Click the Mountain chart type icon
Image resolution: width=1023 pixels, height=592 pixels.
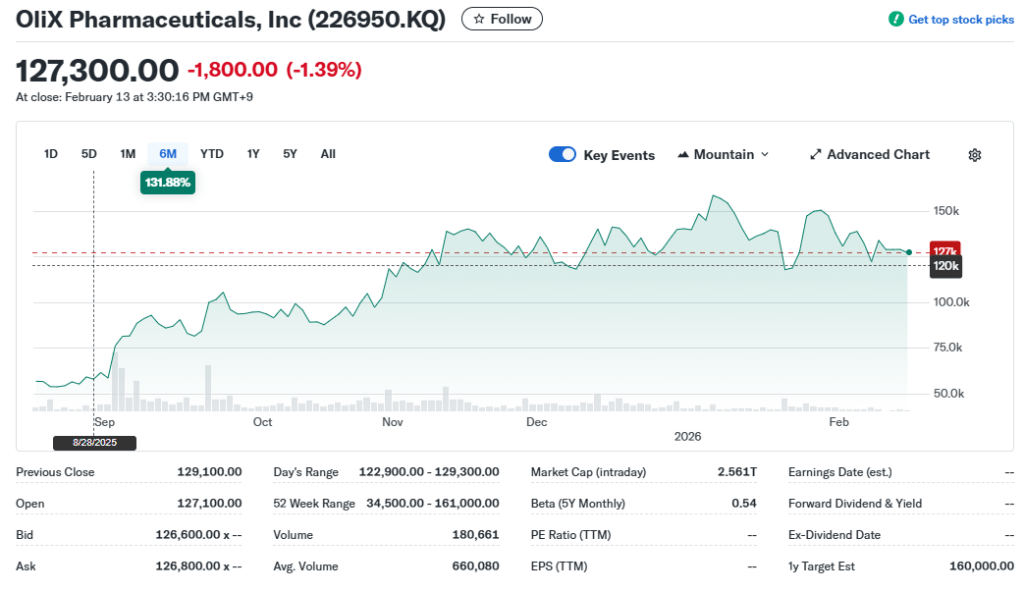click(684, 155)
